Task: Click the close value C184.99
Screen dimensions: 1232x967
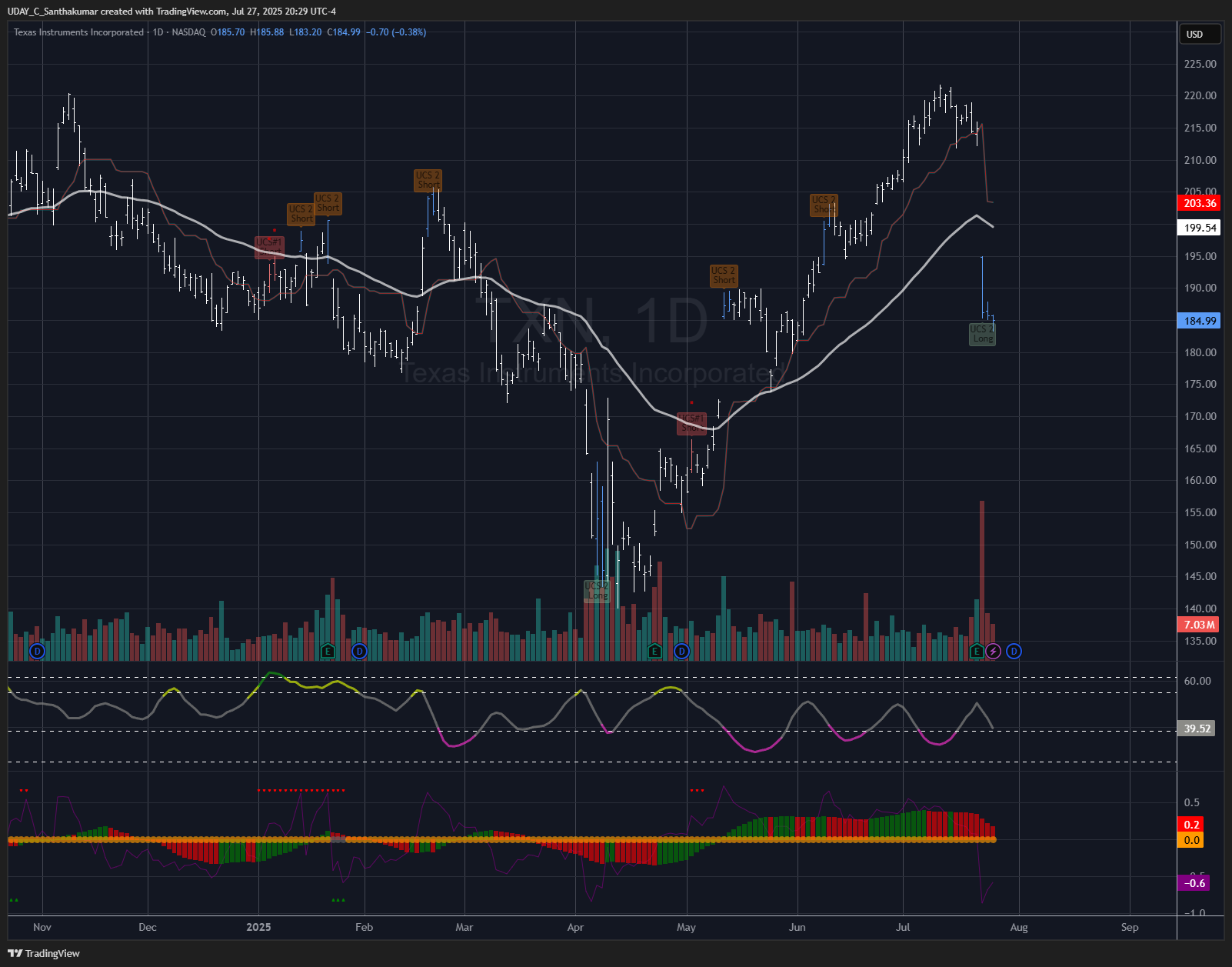Action: click(344, 32)
